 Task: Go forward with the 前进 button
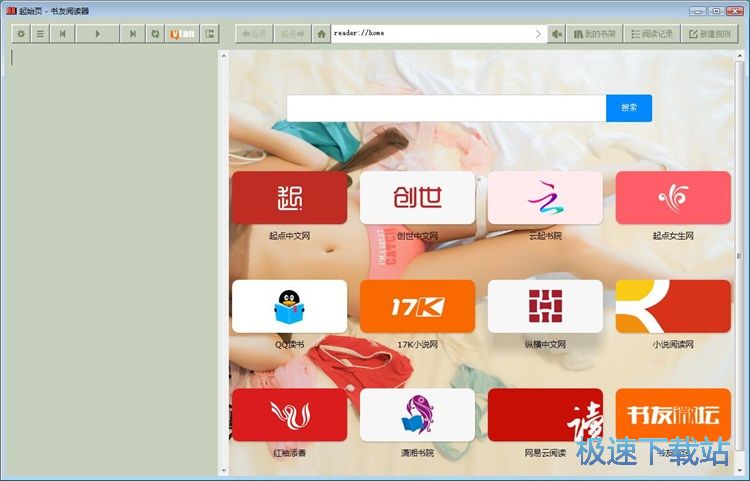coord(293,34)
